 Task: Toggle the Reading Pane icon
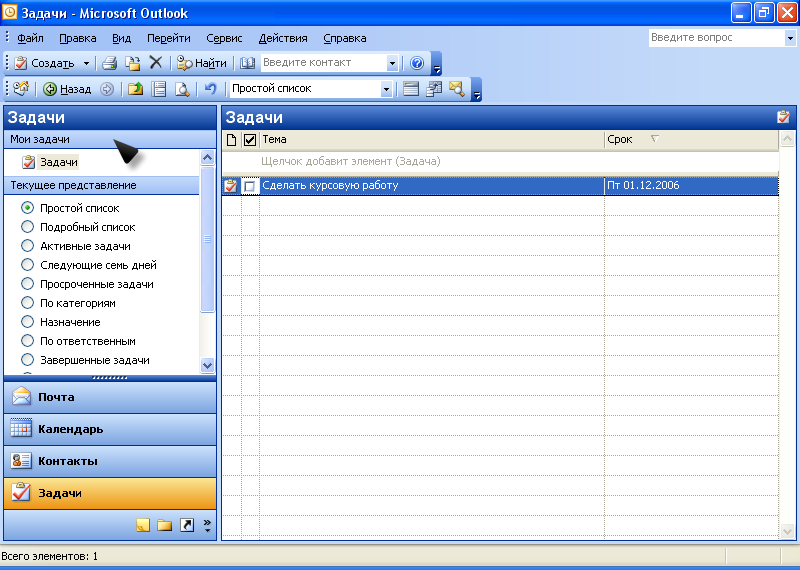tap(159, 89)
